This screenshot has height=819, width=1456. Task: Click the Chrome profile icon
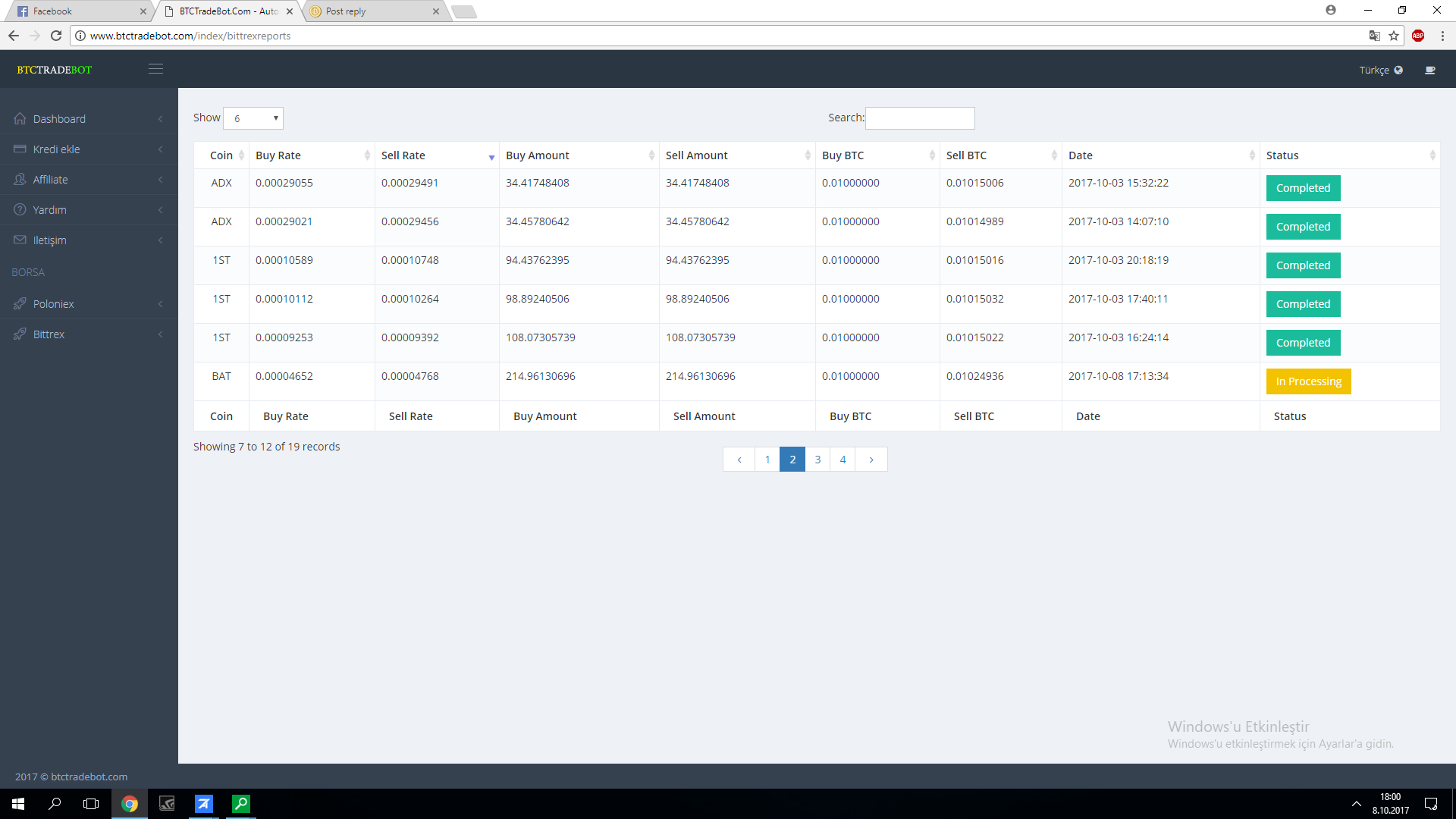pos(1331,10)
